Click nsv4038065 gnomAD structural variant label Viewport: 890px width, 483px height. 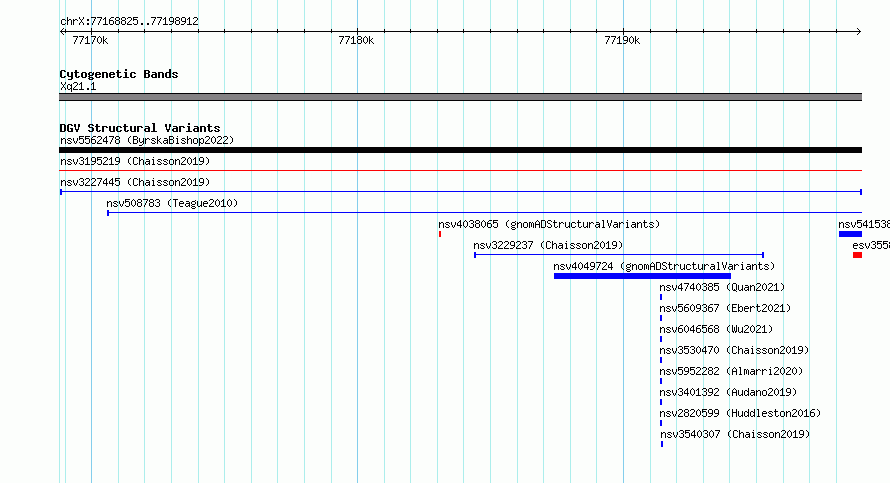pos(549,224)
